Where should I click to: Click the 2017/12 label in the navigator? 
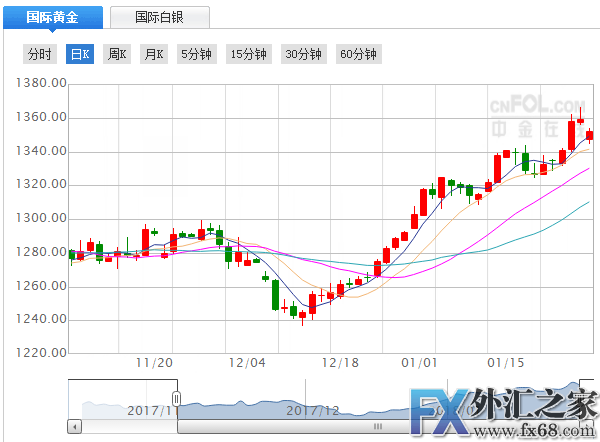point(313,410)
